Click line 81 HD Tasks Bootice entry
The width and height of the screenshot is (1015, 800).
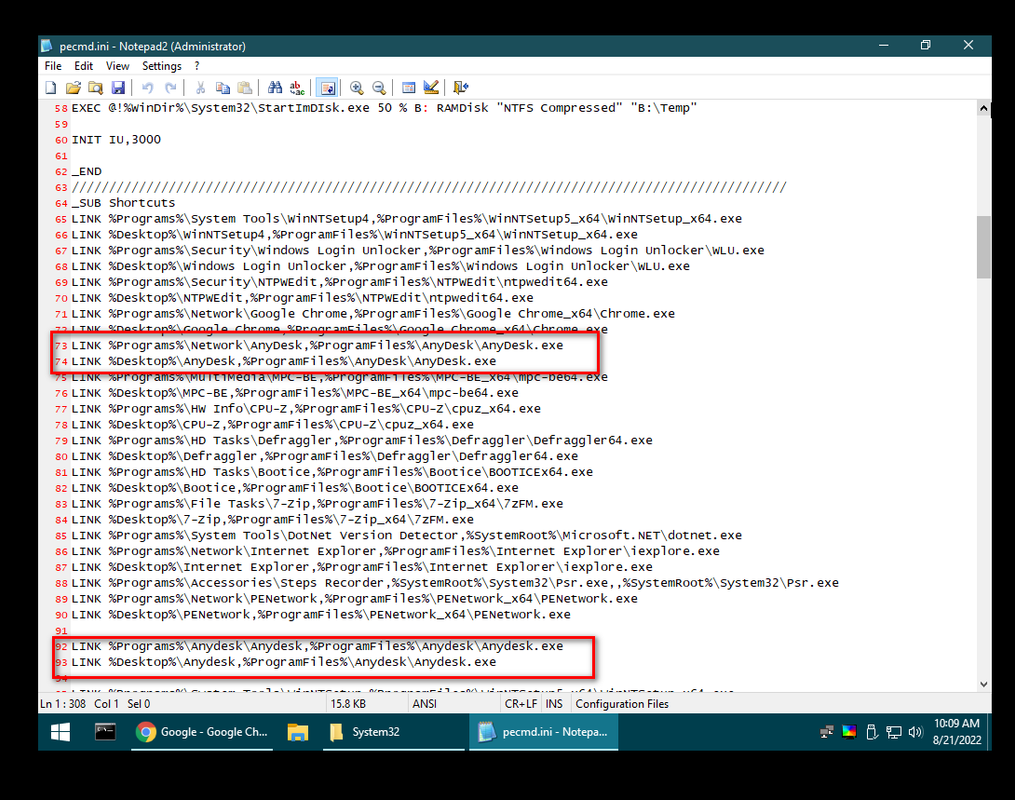click(332, 472)
